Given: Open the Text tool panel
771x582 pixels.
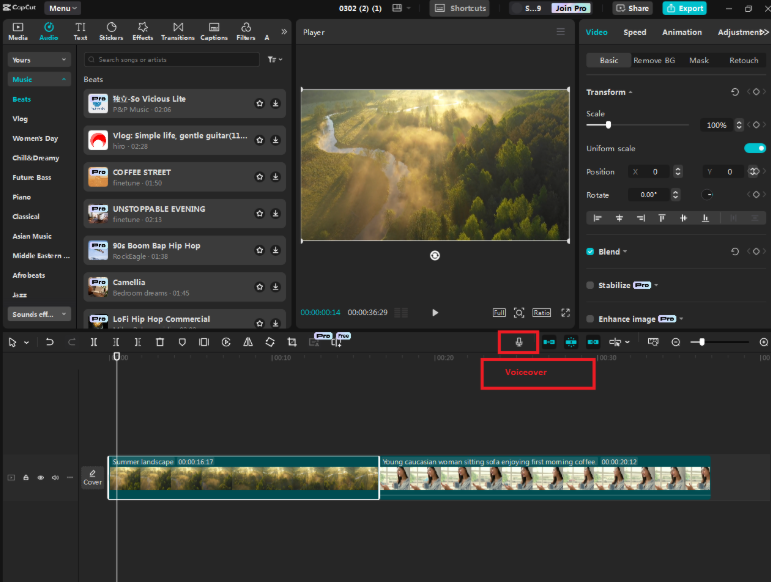Looking at the screenshot, I should pyautogui.click(x=80, y=31).
